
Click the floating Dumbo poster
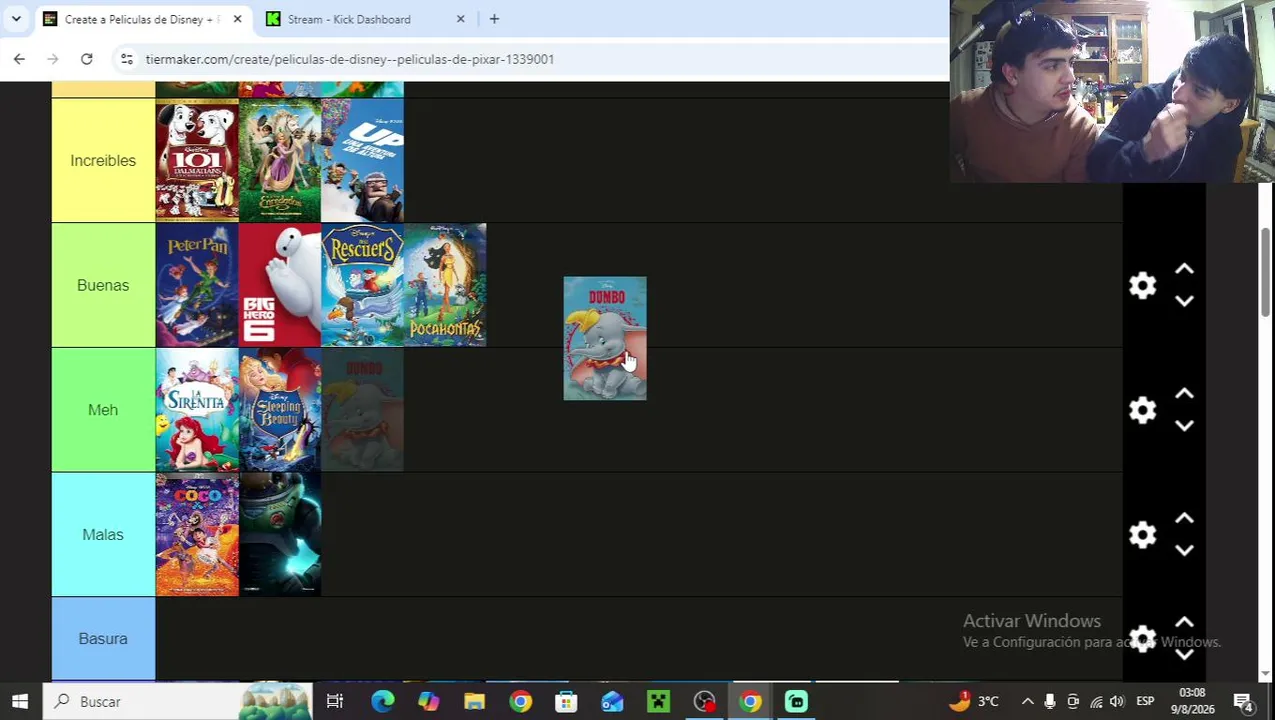pyautogui.click(x=605, y=338)
